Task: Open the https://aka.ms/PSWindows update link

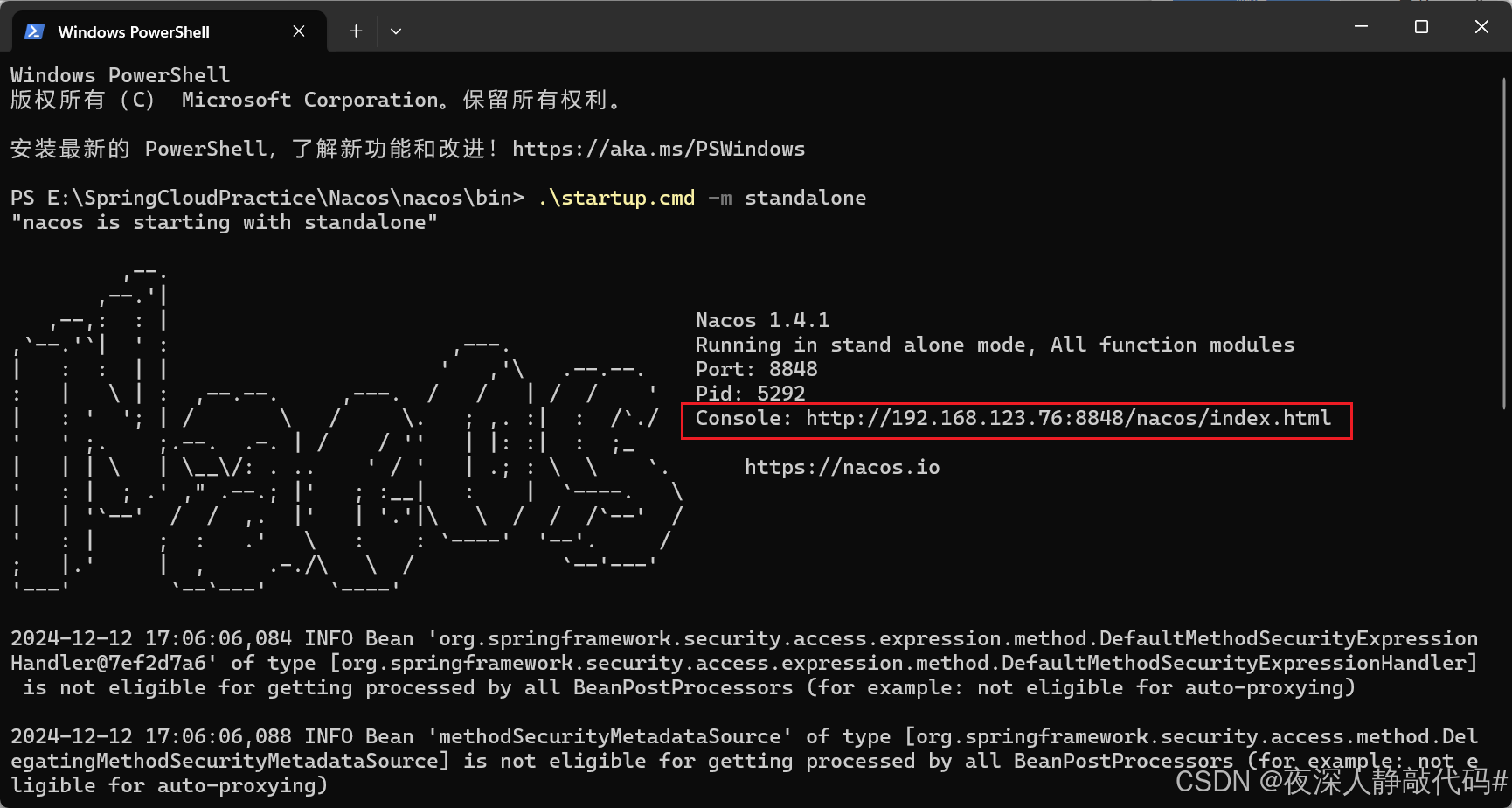Action: pyautogui.click(x=658, y=149)
